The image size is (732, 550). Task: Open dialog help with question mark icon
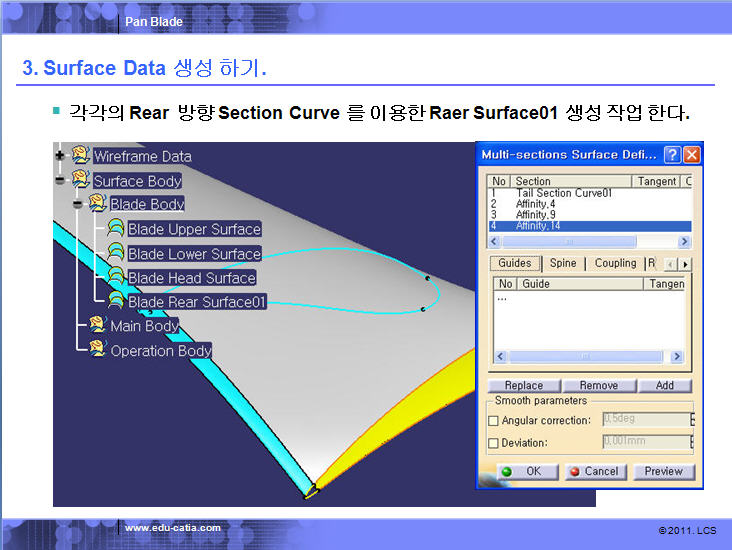pyautogui.click(x=673, y=155)
